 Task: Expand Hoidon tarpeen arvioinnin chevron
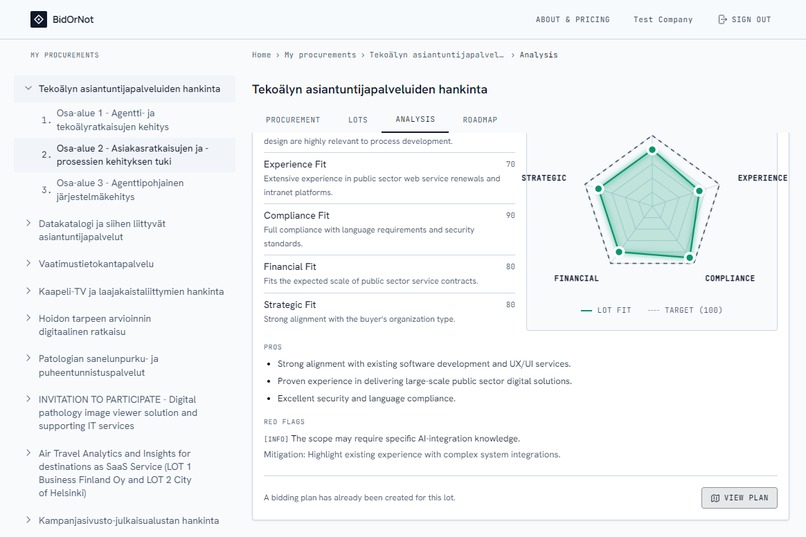[x=28, y=318]
